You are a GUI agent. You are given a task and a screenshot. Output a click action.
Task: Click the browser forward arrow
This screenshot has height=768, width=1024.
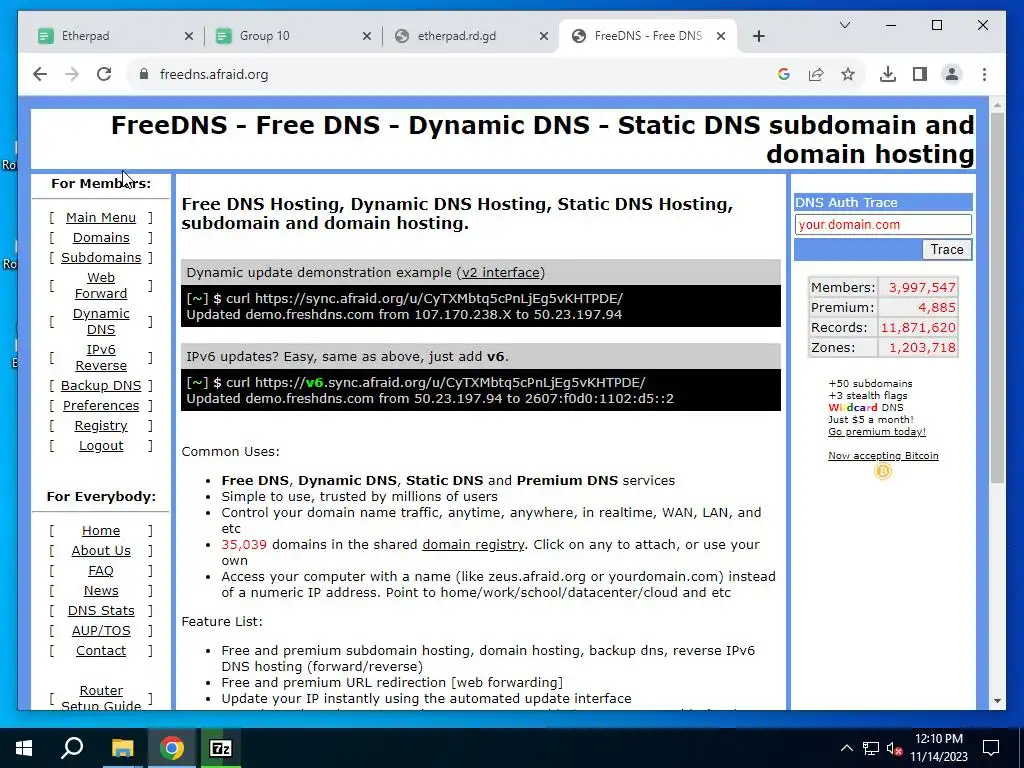(x=72, y=74)
